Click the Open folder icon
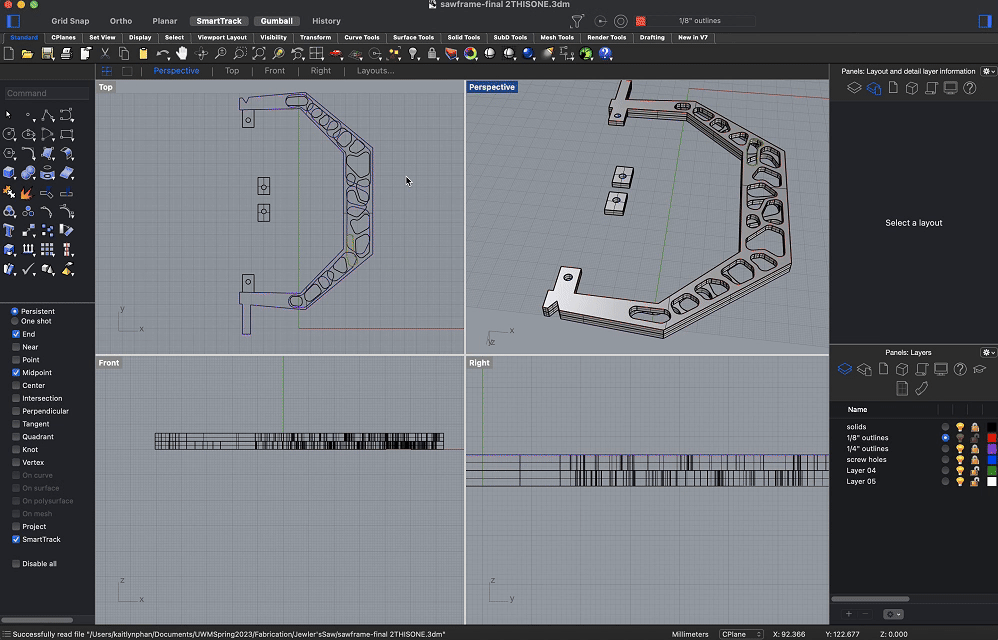Screen dimensions: 998x640 (27, 54)
